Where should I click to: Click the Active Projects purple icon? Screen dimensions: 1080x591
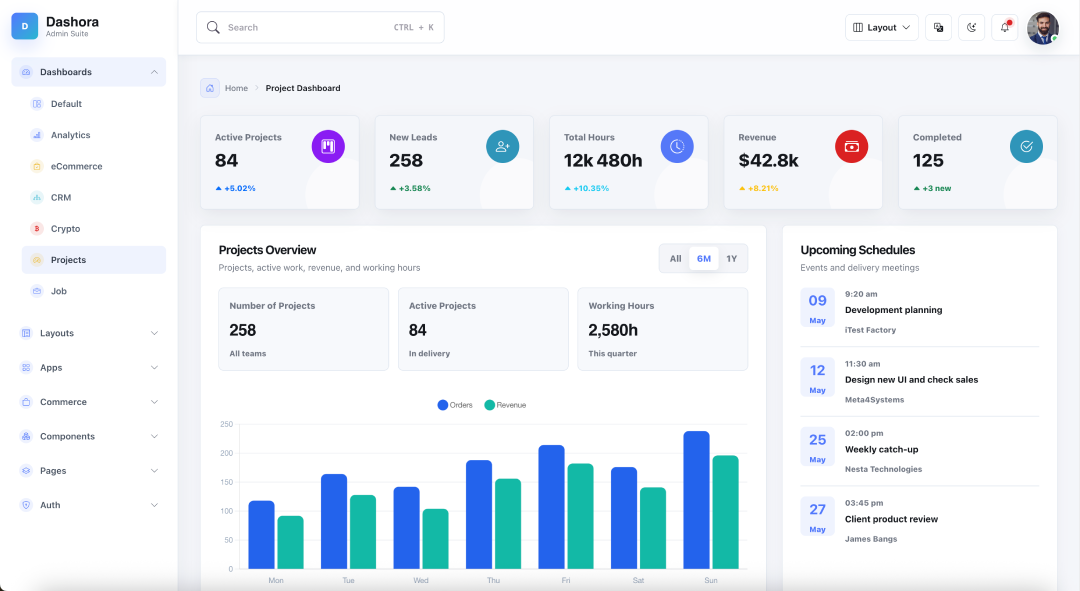tap(328, 146)
